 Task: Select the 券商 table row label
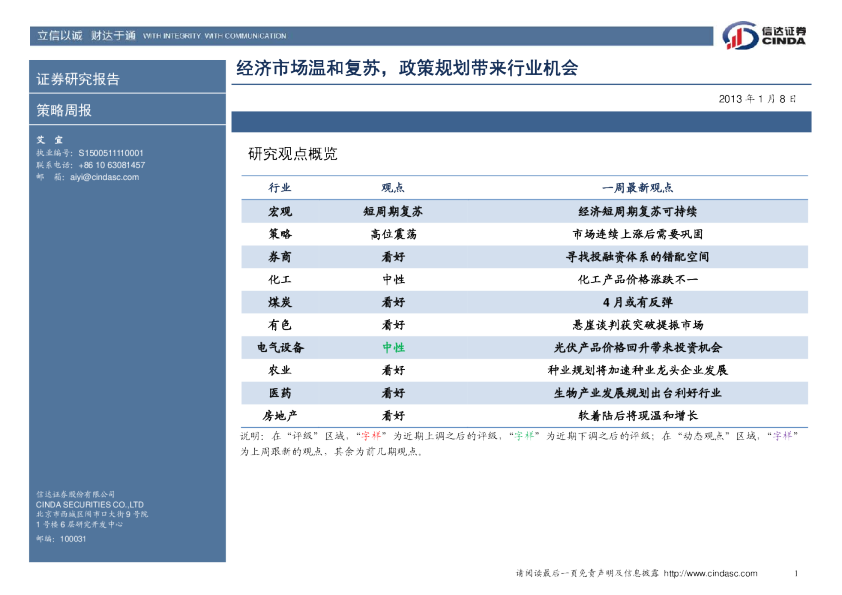pyautogui.click(x=280, y=257)
